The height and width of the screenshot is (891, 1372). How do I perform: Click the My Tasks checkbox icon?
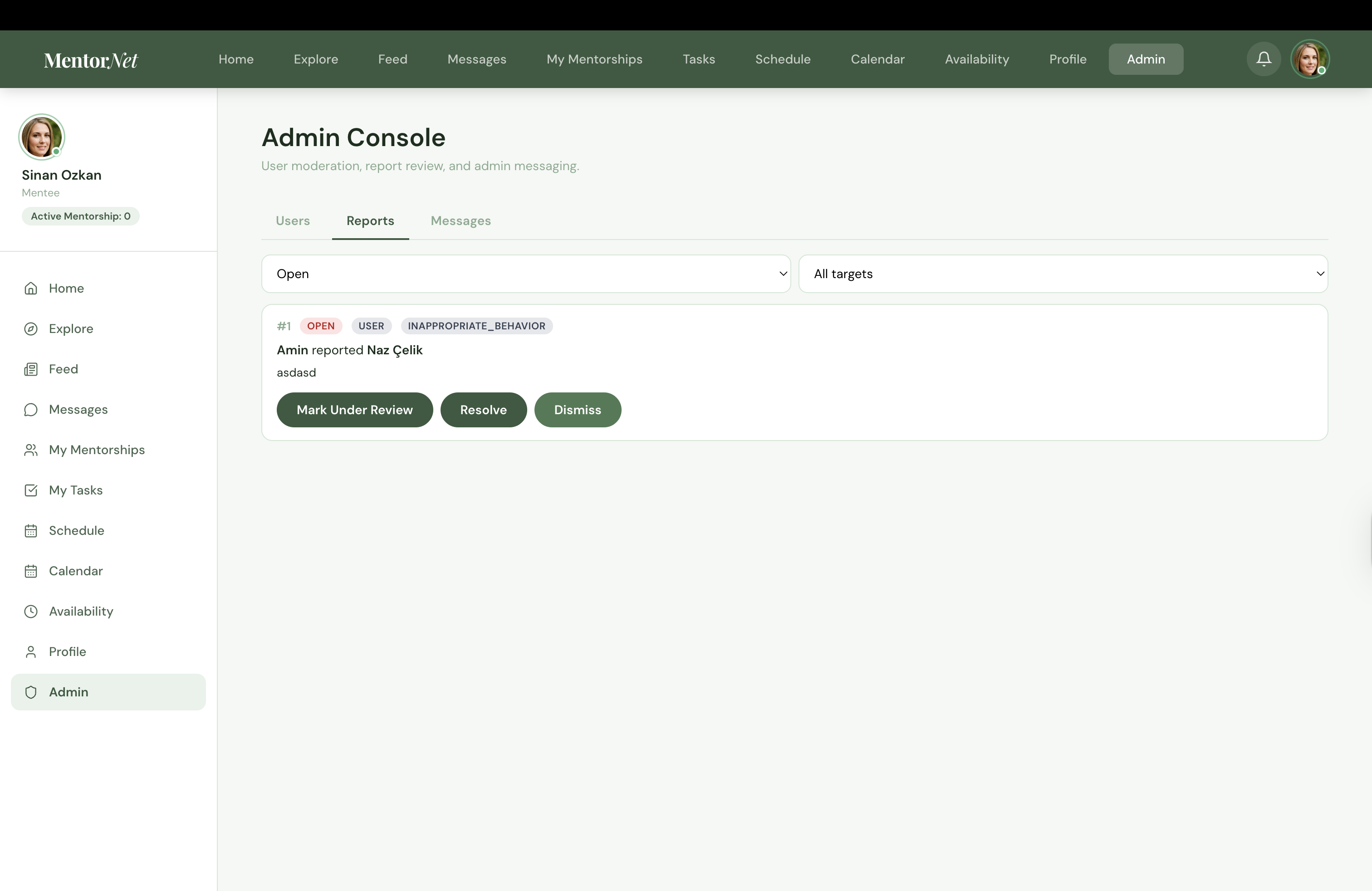point(30,490)
